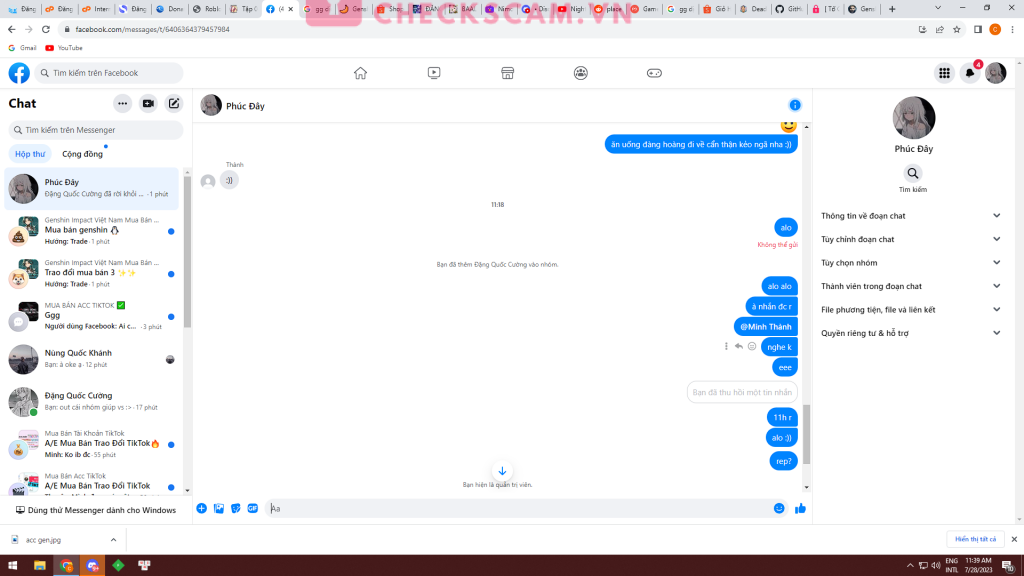
Task: Open the emoji picker in message box
Action: pyautogui.click(x=779, y=509)
